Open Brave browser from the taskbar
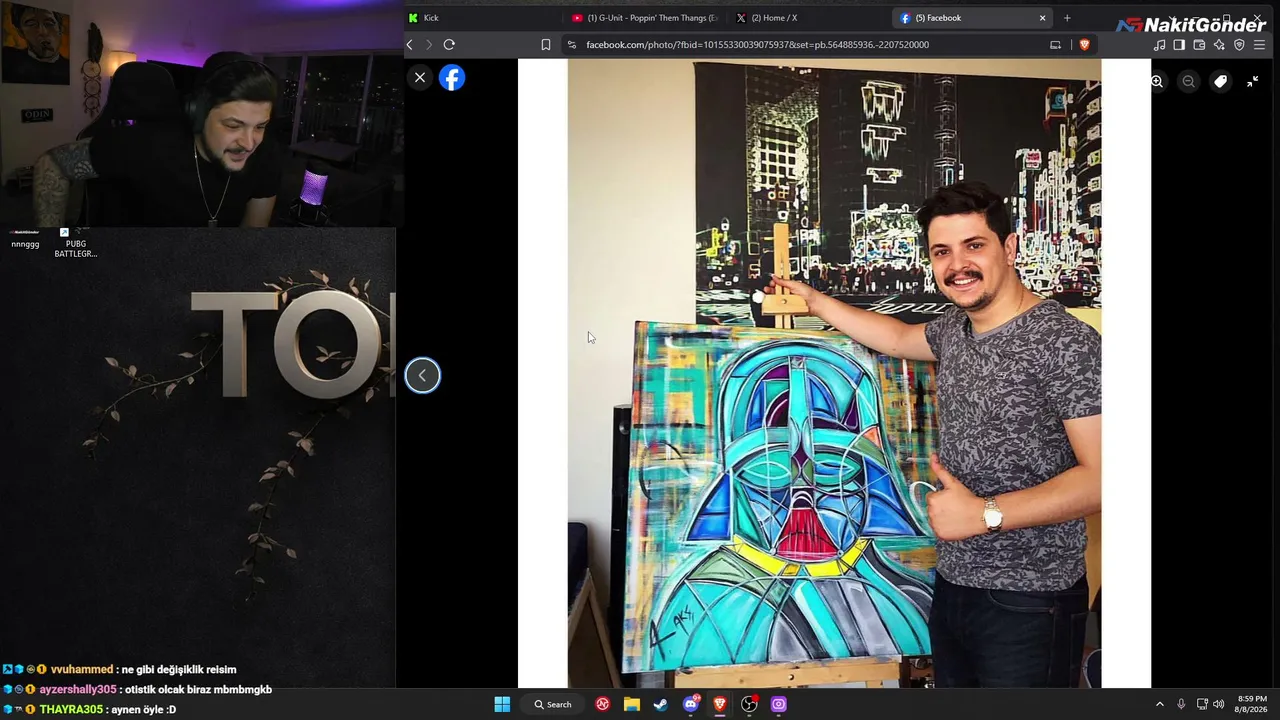This screenshot has width=1280, height=720. [720, 704]
